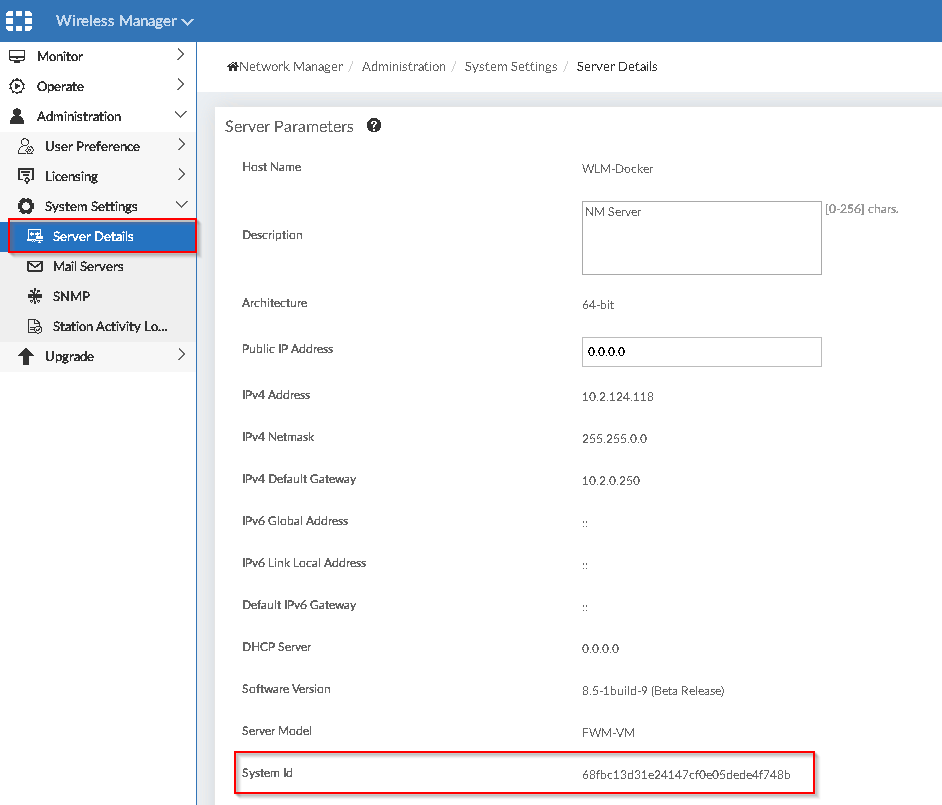The width and height of the screenshot is (942, 805).
Task: Collapse the Administration section chevron
Action: (x=180, y=116)
